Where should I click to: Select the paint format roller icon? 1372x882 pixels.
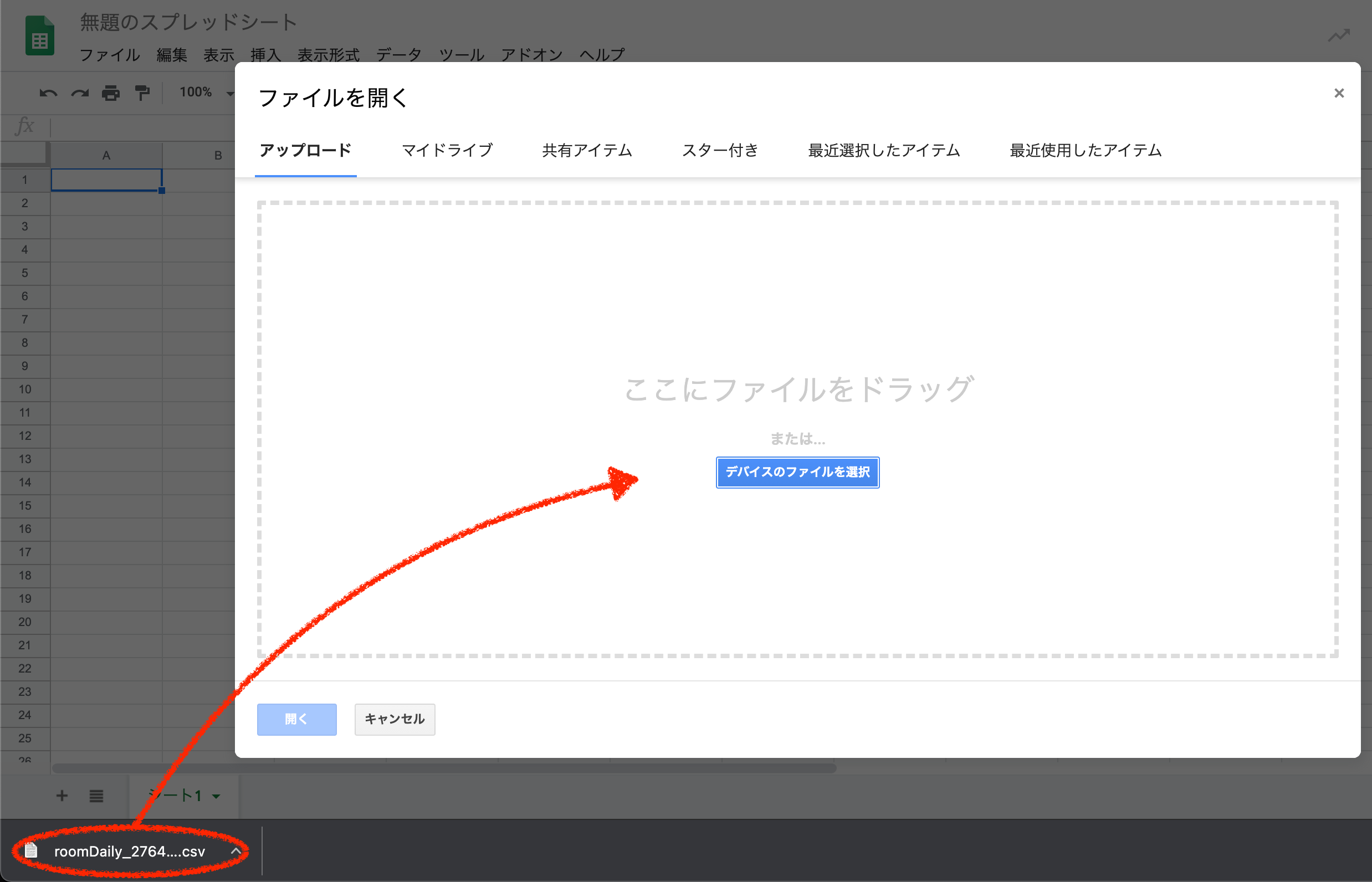142,93
